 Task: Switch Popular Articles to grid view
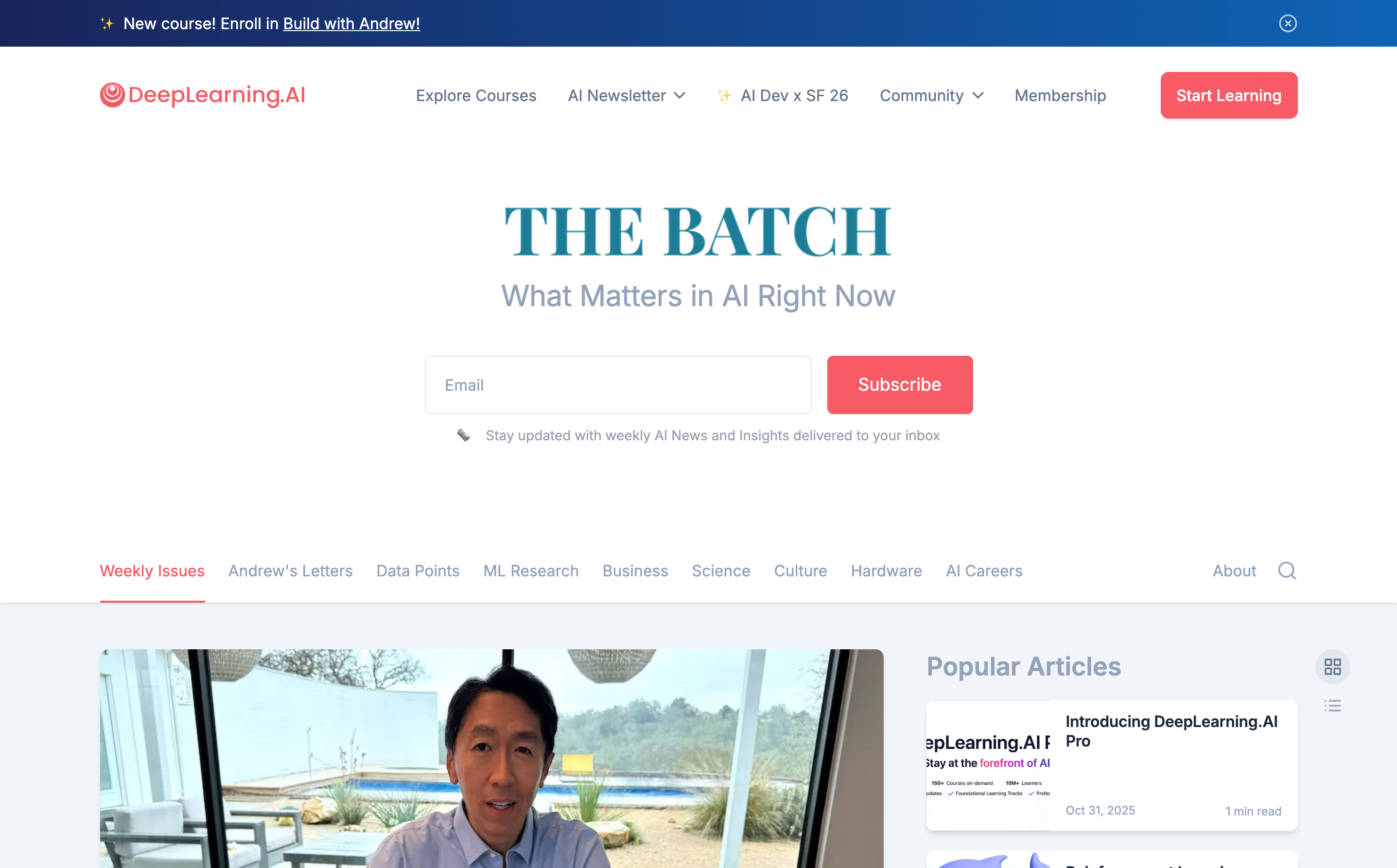[x=1333, y=666]
